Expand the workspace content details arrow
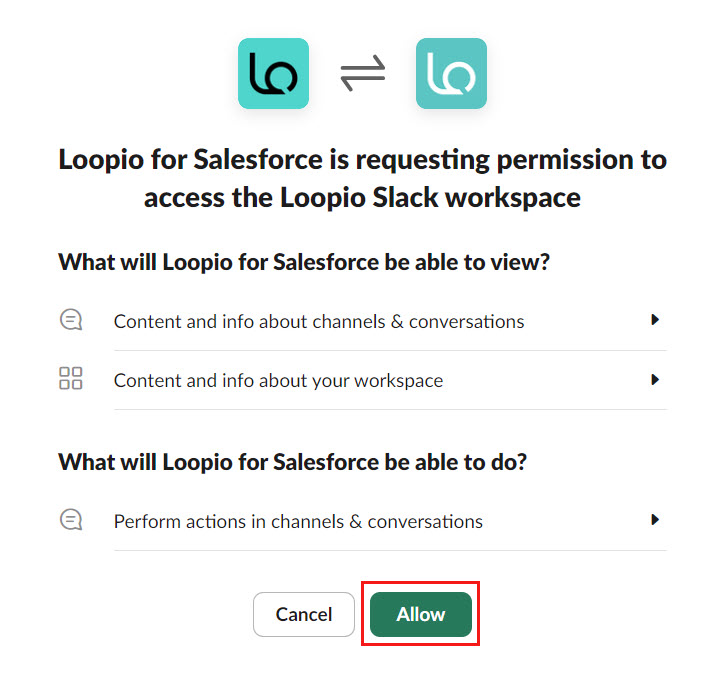723x673 pixels. [654, 379]
